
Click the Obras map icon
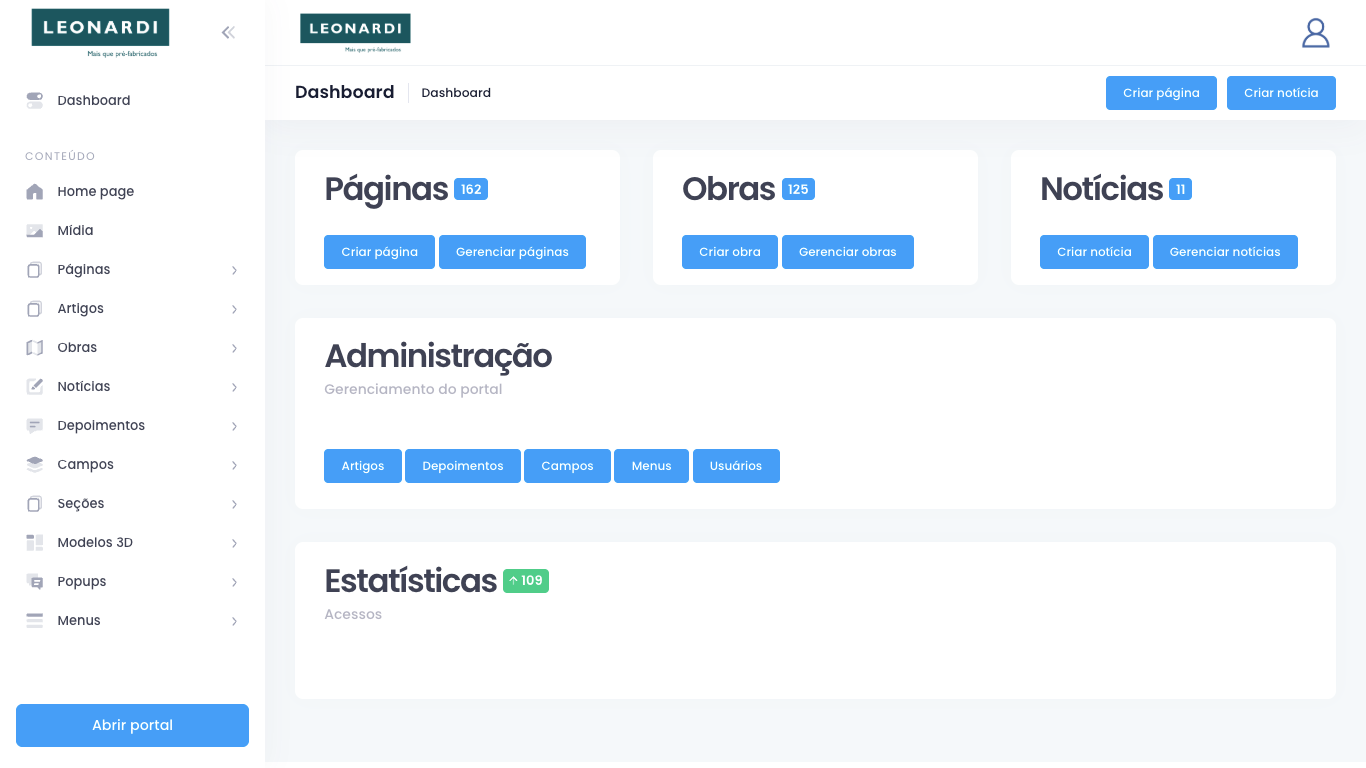point(35,347)
